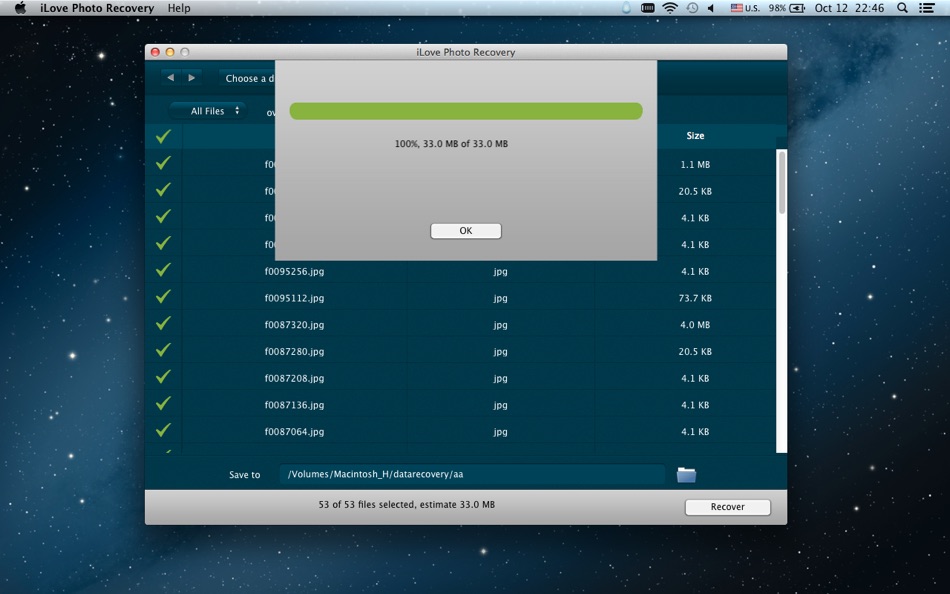Select file name f0095256.jpg
Screen dimensions: 950x594
click(294, 272)
